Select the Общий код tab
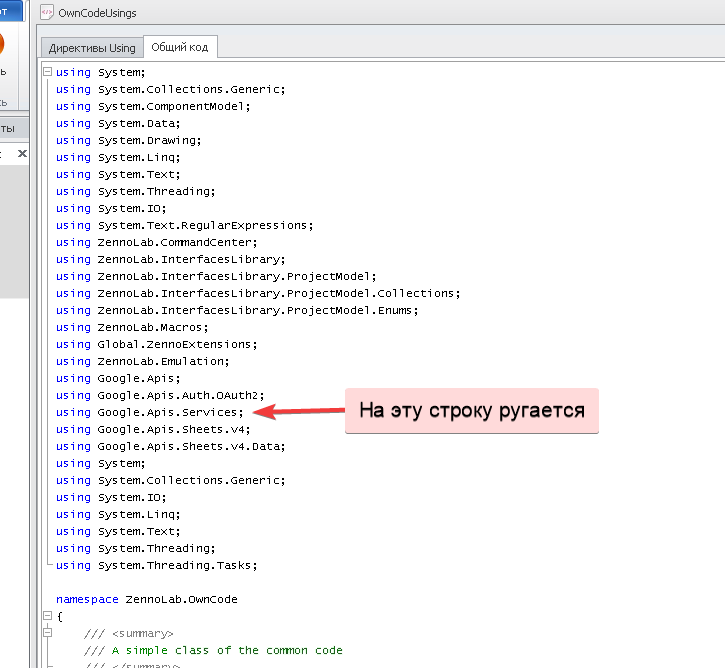This screenshot has width=725, height=668. pos(180,47)
